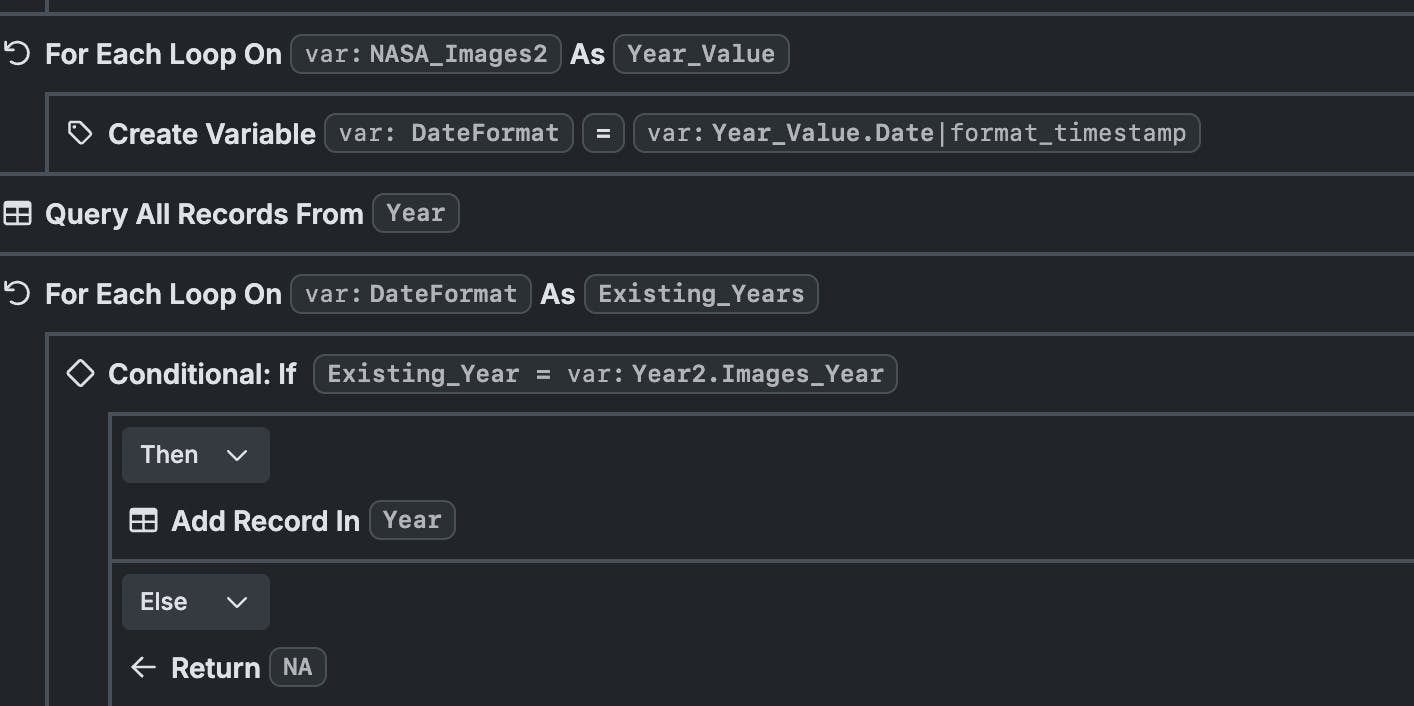Edit the Year_Value.Date|format_timestamp value field
This screenshot has height=706, width=1414.
(916, 133)
